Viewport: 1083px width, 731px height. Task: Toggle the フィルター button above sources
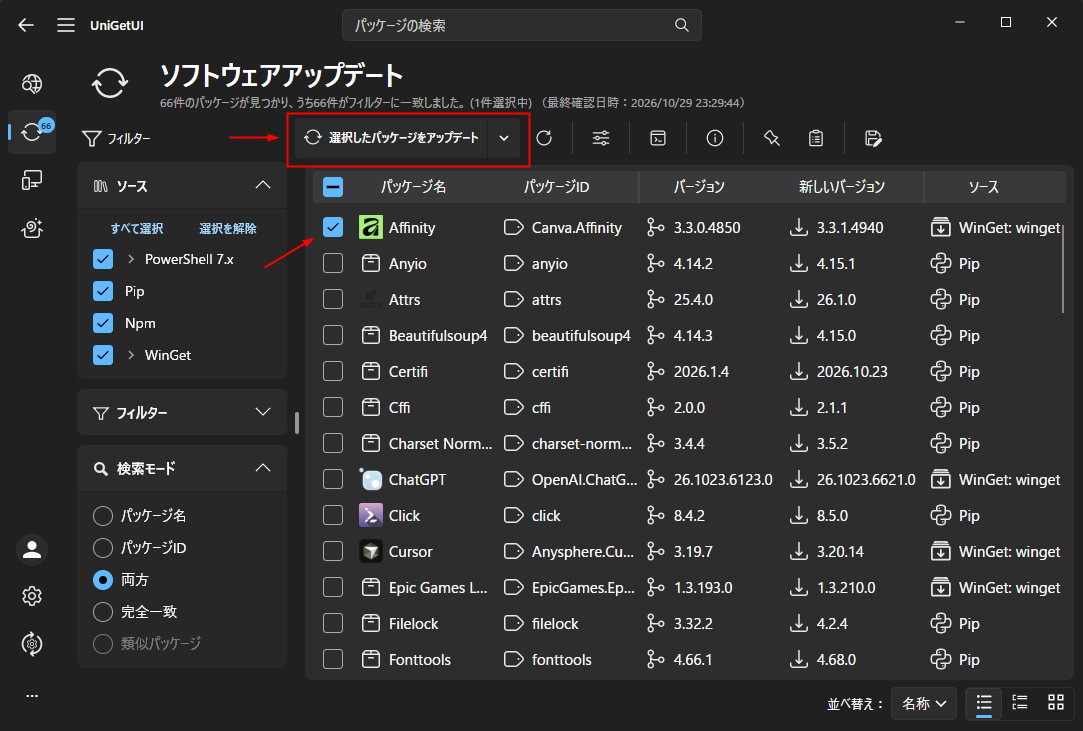pyautogui.click(x=116, y=139)
